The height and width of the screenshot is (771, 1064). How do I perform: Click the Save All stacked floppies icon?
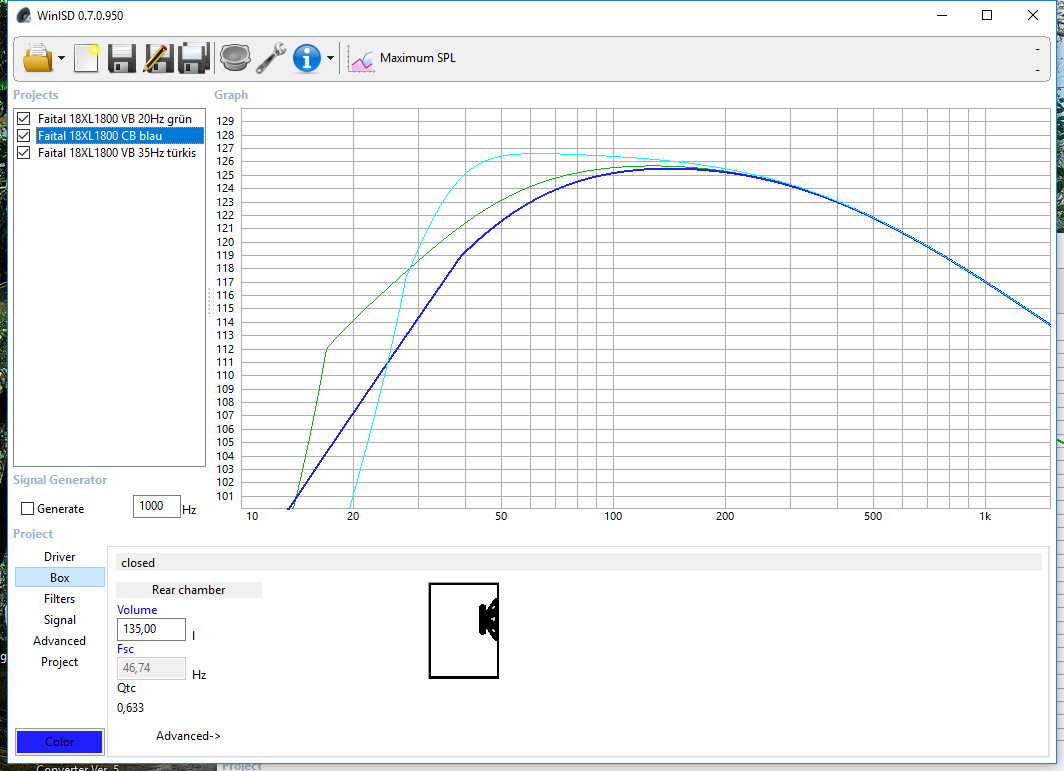[193, 58]
